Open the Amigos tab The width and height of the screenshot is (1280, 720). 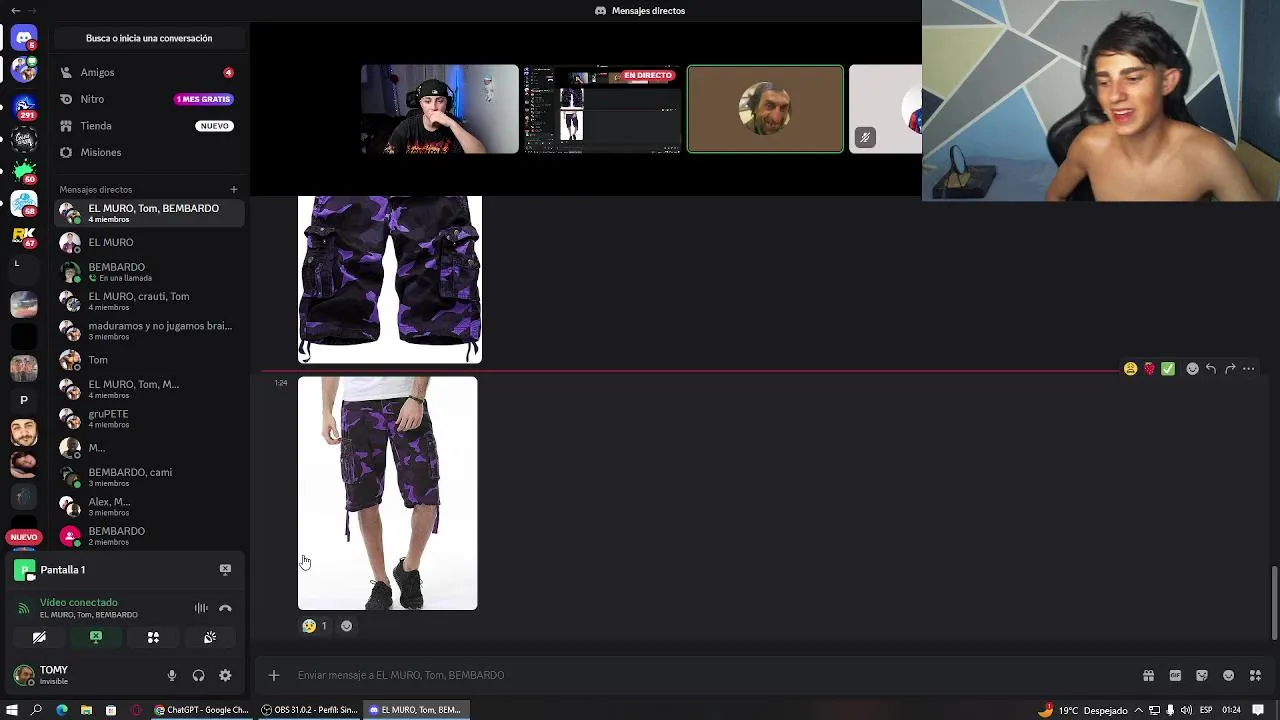pos(149,72)
